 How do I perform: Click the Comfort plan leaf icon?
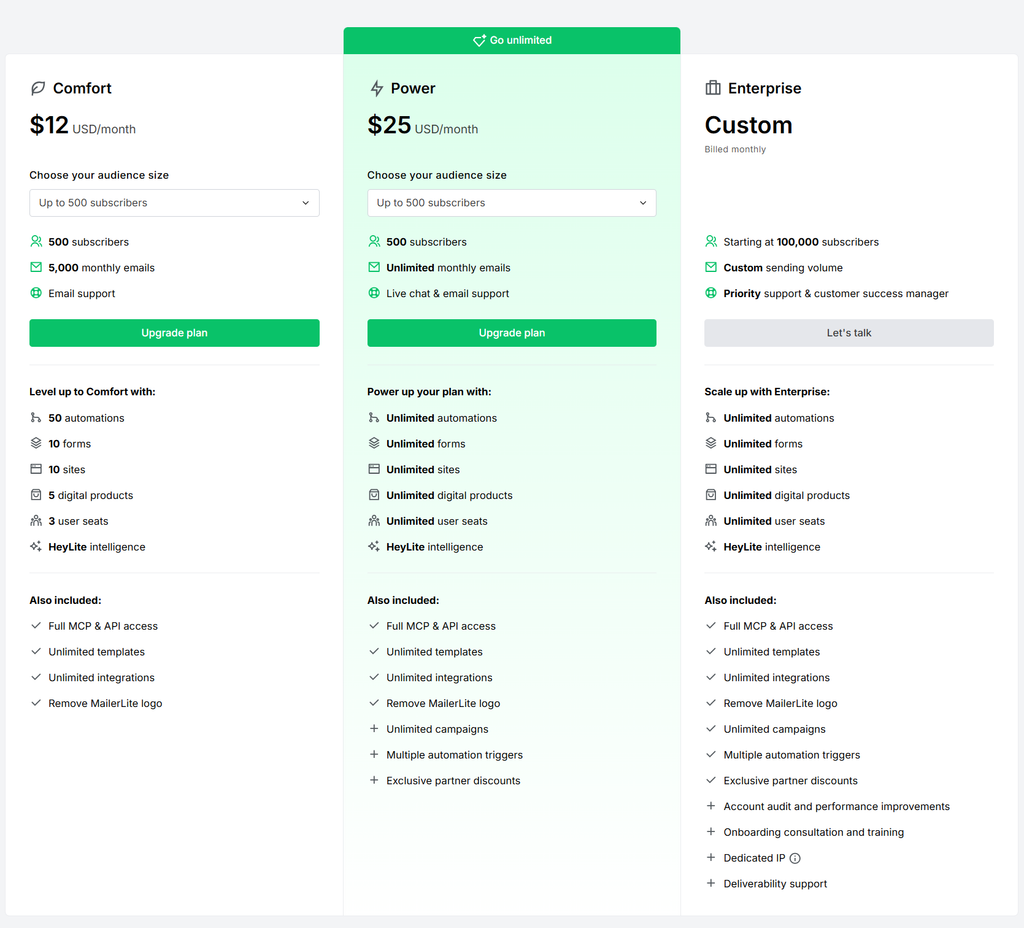click(38, 88)
